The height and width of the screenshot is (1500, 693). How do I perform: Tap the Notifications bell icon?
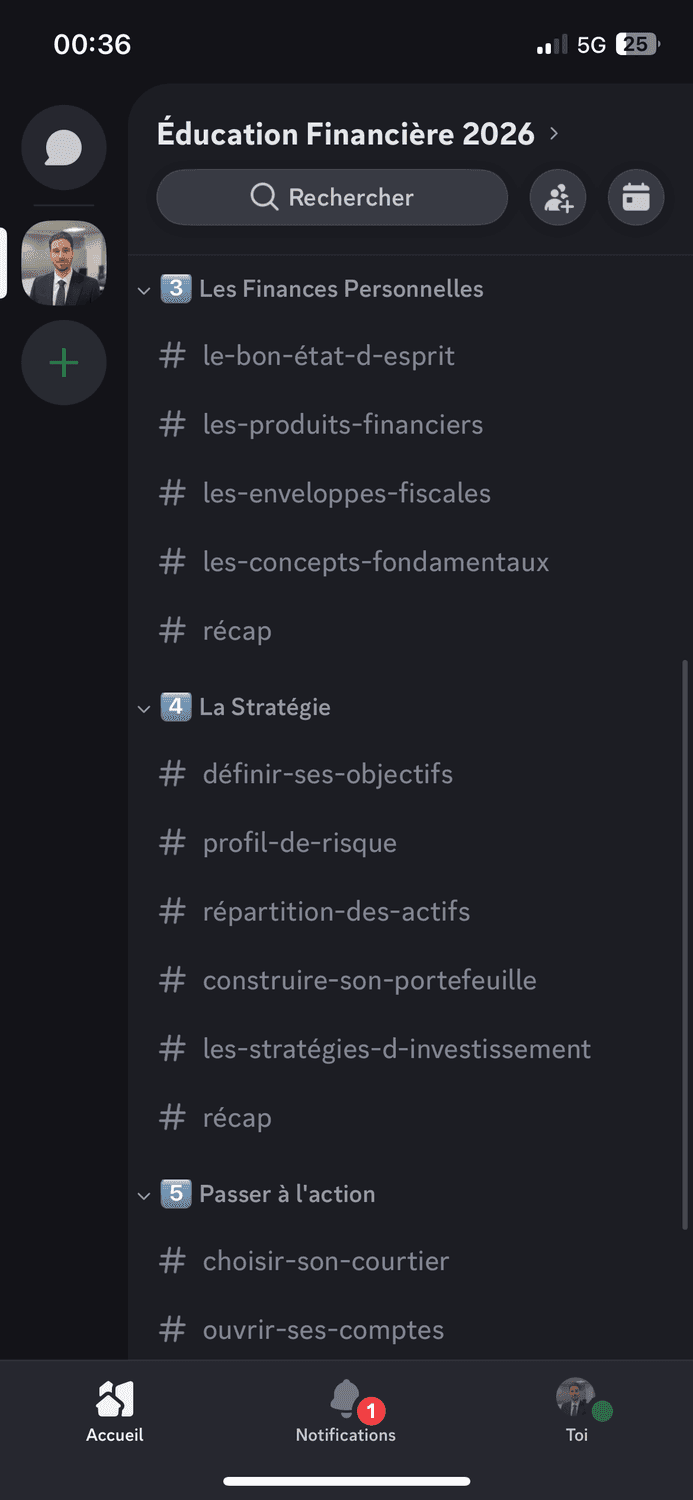pyautogui.click(x=346, y=1400)
